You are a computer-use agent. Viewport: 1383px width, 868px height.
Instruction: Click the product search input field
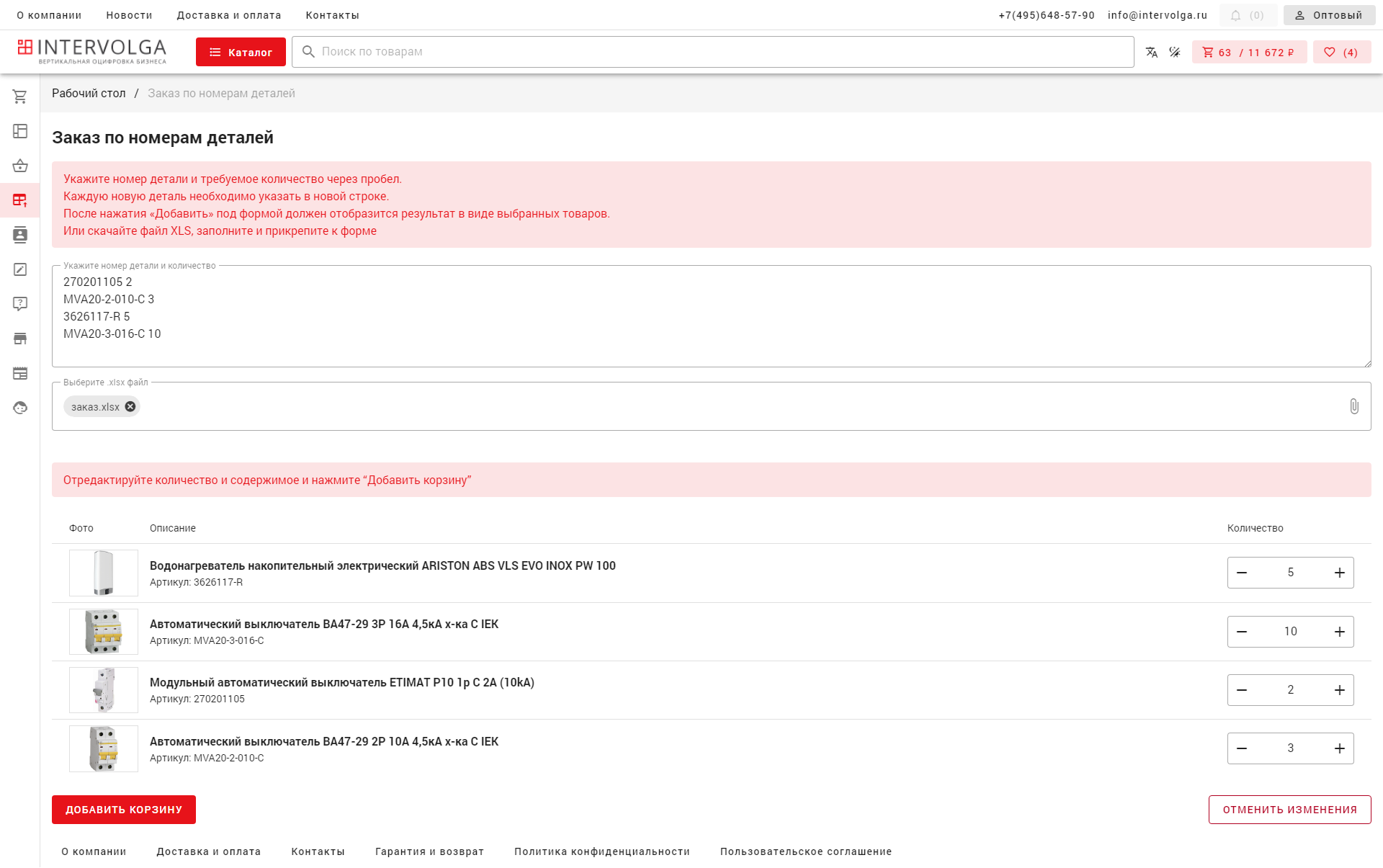click(x=713, y=52)
